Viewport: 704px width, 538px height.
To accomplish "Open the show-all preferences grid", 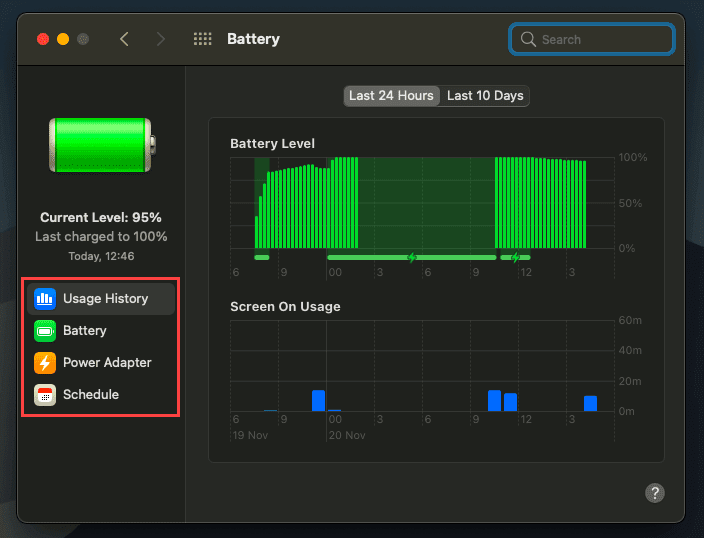I will pyautogui.click(x=202, y=39).
